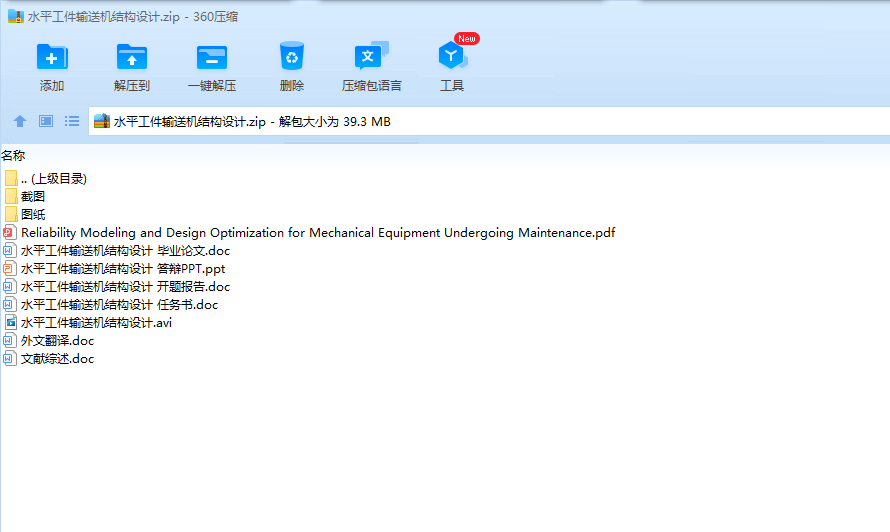This screenshot has width=890, height=532.
Task: Select the 截图 folder name
Action: [33, 196]
